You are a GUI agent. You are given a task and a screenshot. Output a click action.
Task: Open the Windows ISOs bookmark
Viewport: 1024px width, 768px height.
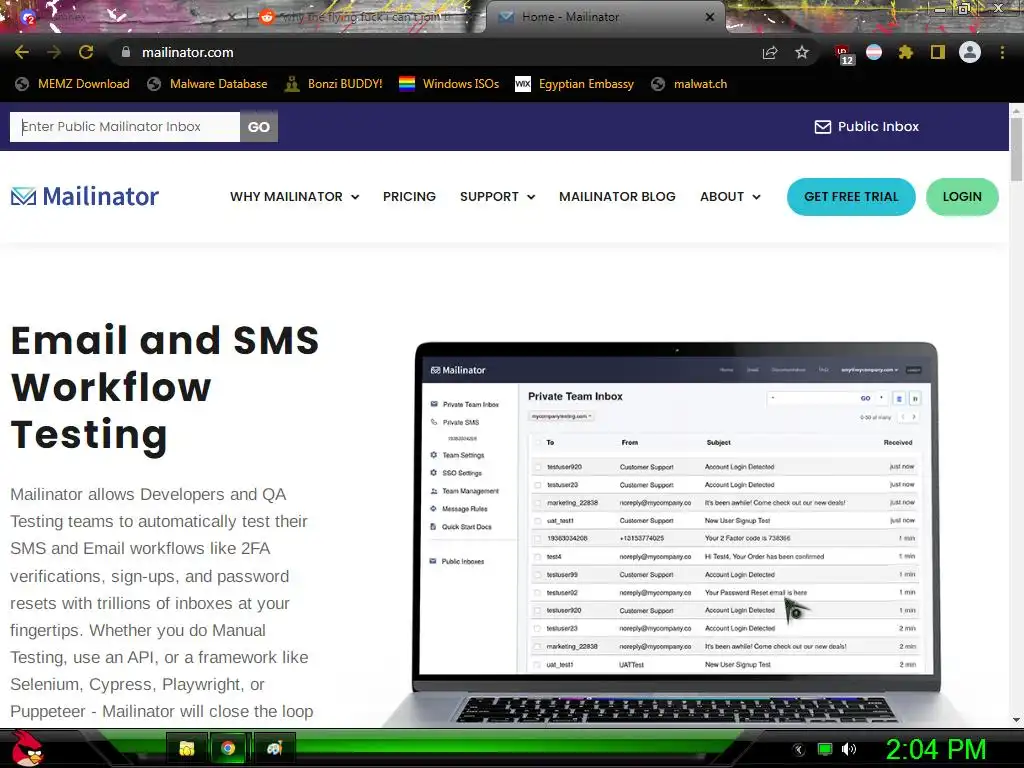click(x=449, y=84)
